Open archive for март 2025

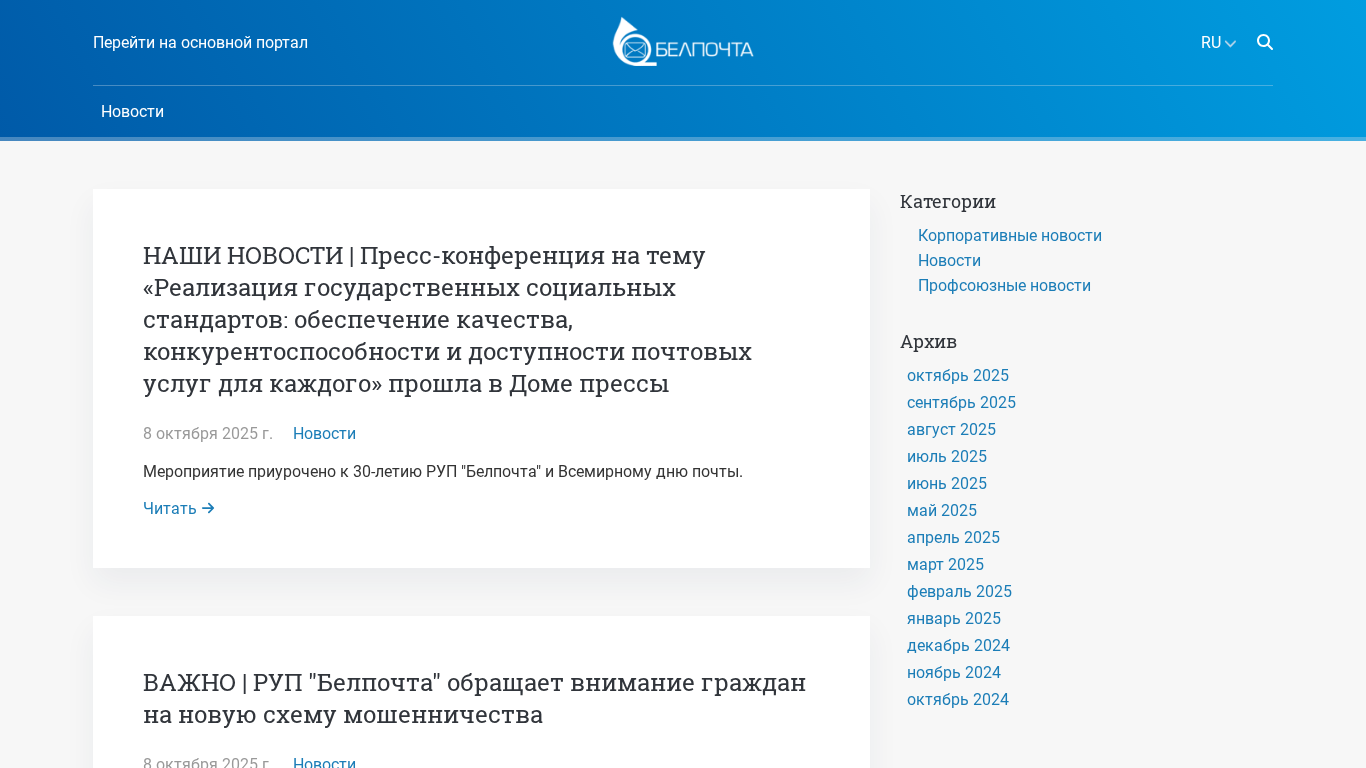point(945,564)
